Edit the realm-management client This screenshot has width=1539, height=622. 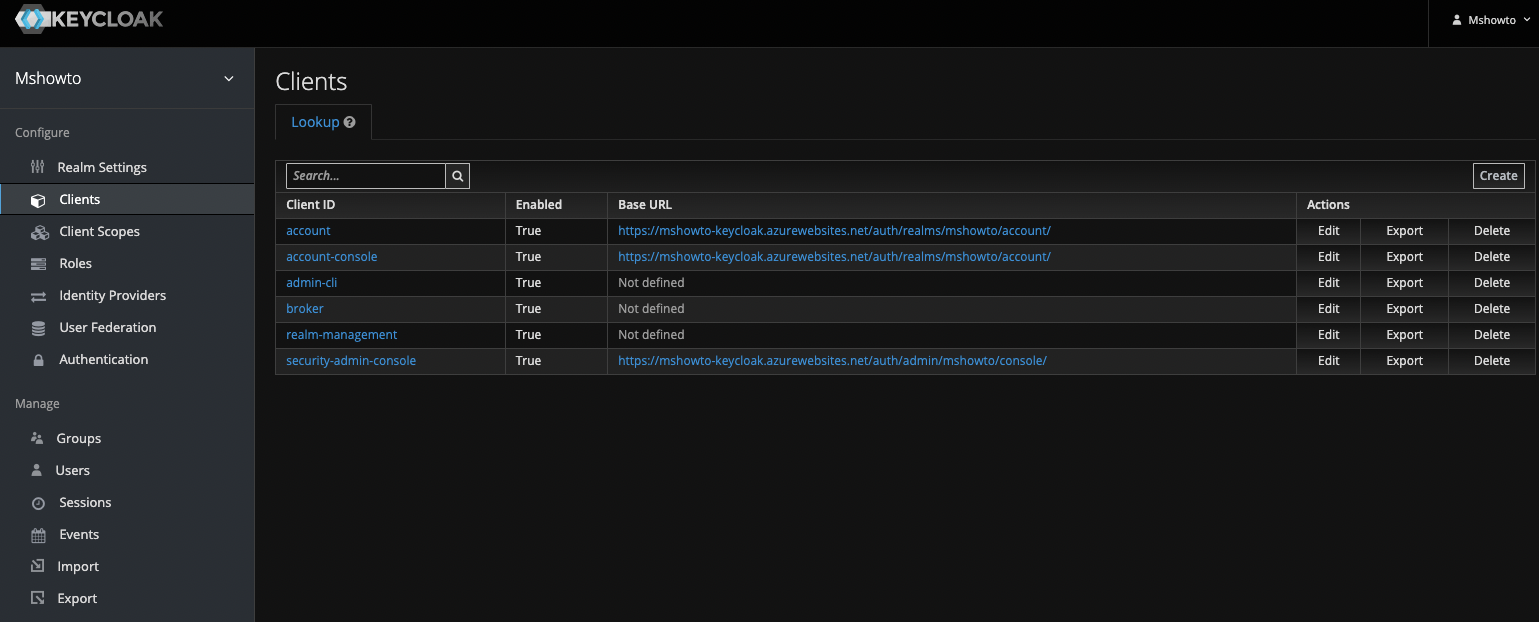click(x=1328, y=335)
